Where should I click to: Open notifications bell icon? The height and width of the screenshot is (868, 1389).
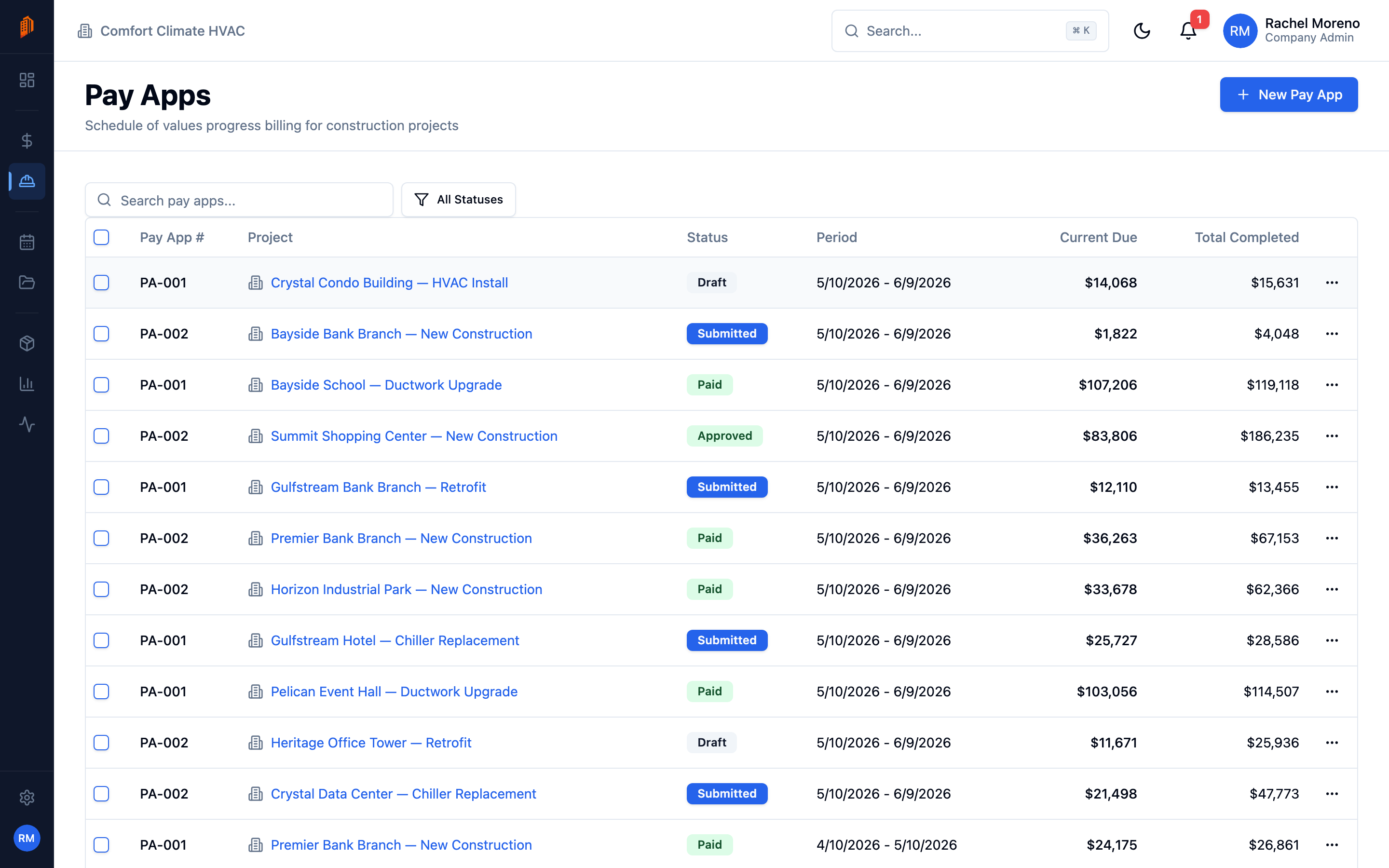pyautogui.click(x=1188, y=31)
